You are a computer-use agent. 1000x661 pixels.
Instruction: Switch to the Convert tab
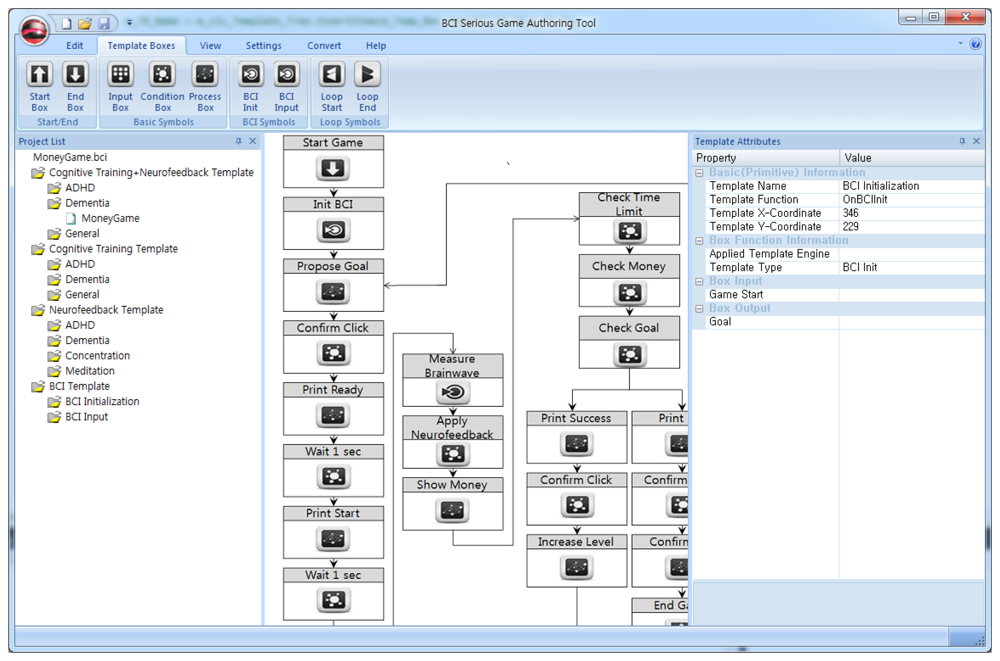pyautogui.click(x=324, y=46)
